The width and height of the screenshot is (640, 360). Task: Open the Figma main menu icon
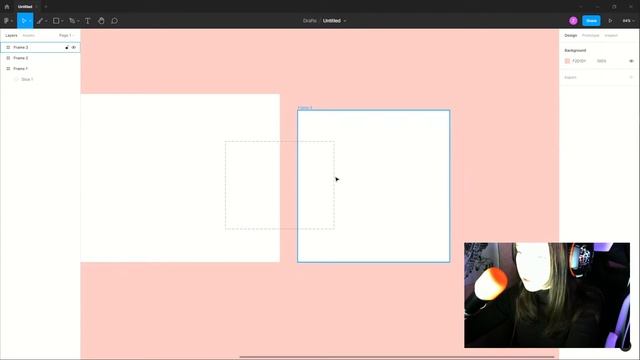click(6, 20)
